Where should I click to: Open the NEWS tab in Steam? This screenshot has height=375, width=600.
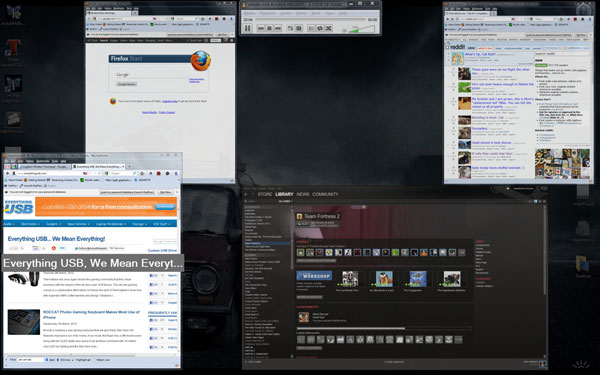303,194
